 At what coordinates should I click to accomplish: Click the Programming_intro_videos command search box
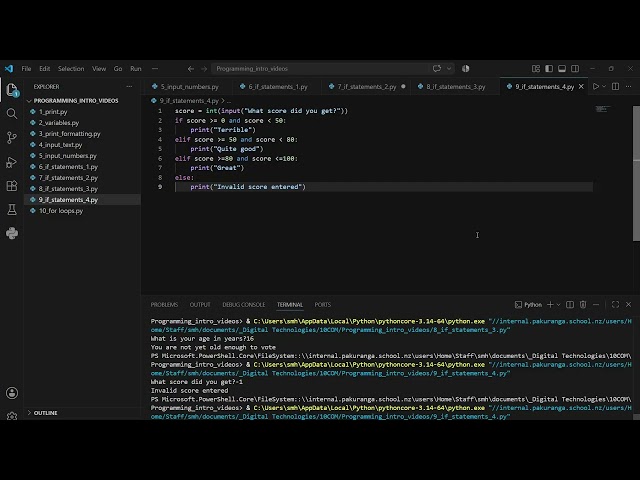pyautogui.click(x=320, y=69)
